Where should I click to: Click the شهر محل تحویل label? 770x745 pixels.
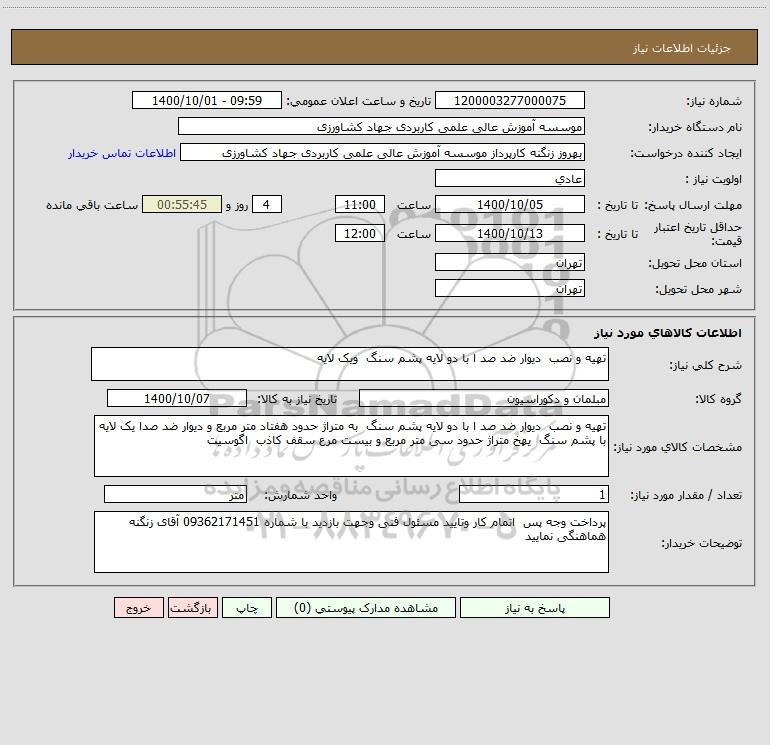pyautogui.click(x=698, y=290)
